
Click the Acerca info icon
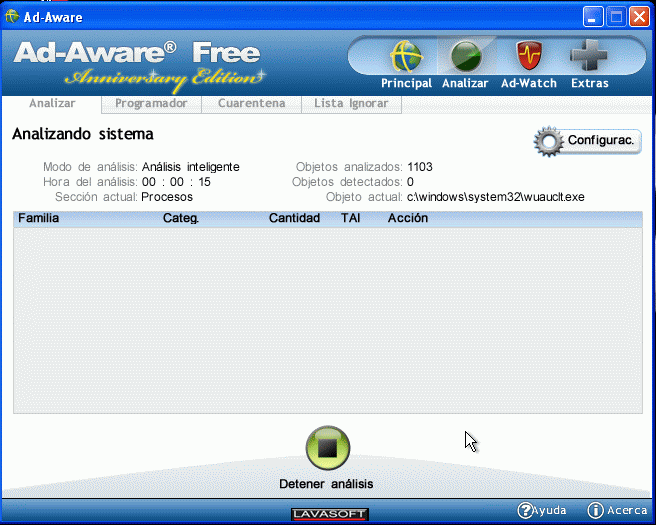coord(595,510)
